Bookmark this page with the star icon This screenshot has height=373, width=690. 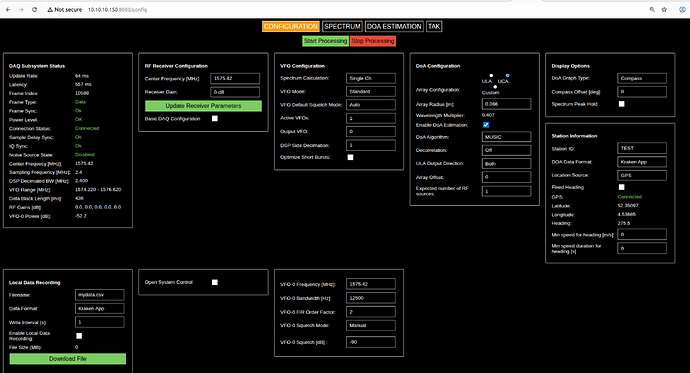coord(664,9)
